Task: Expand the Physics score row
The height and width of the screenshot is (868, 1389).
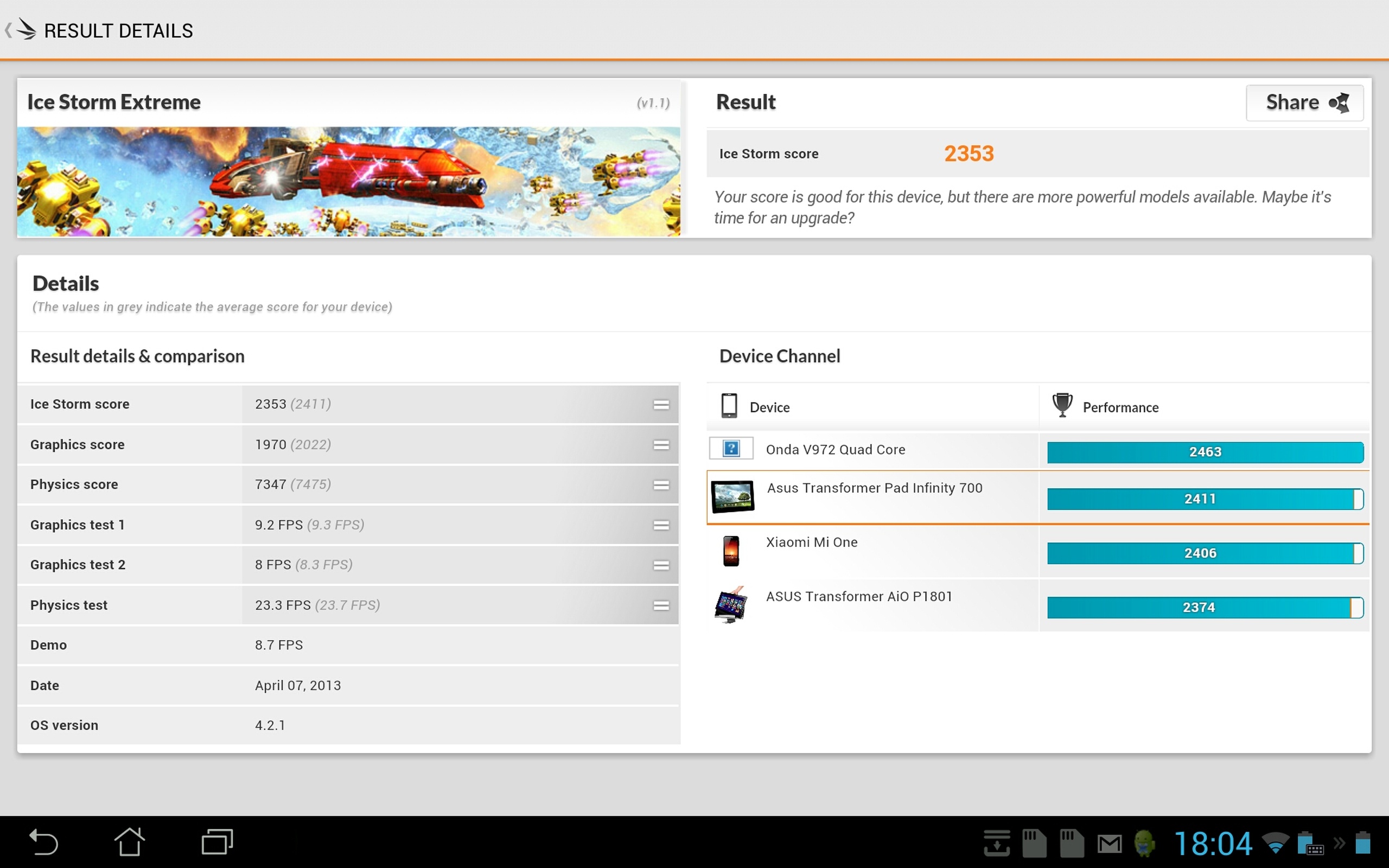Action: [661, 485]
